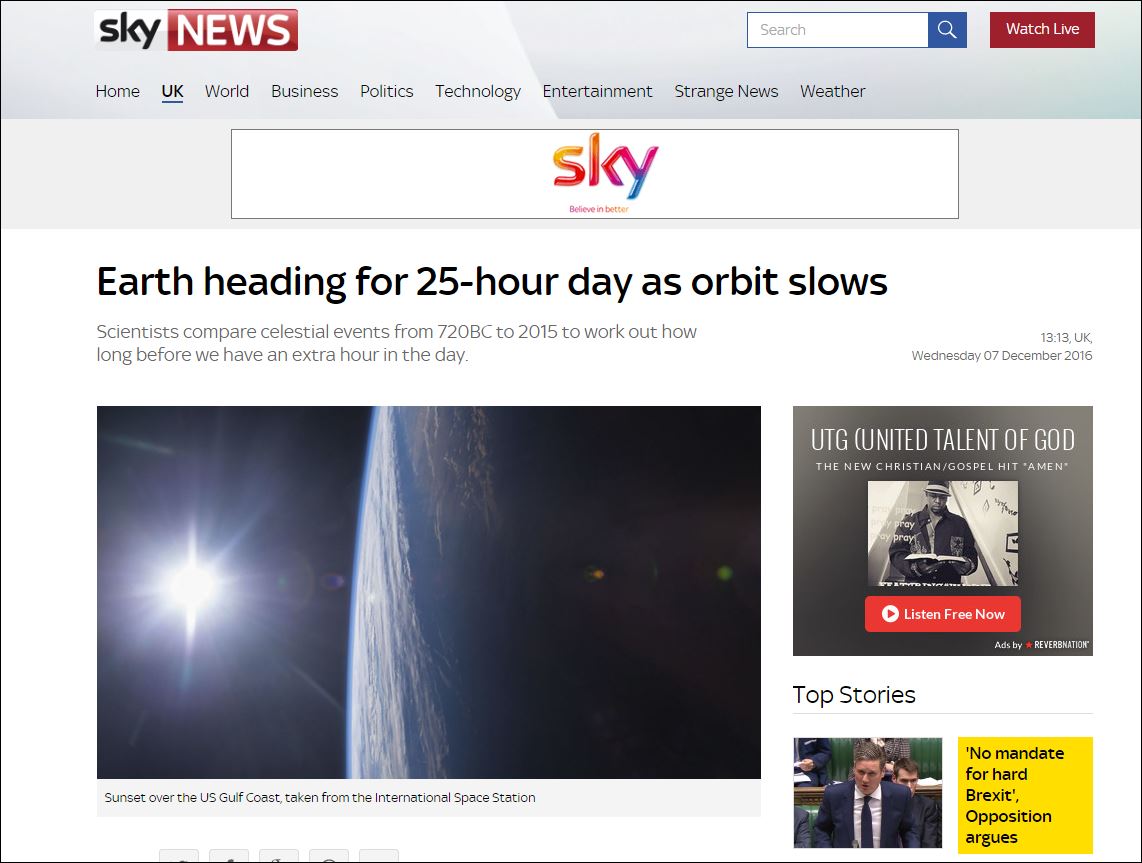Click the UTG album cover ad image

[942, 533]
